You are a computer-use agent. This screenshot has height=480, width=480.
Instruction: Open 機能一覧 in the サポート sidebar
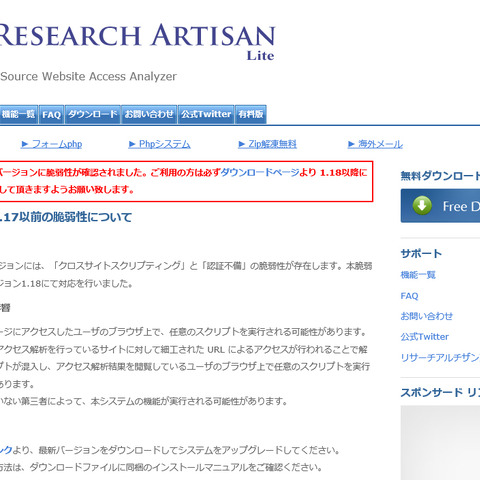pyautogui.click(x=418, y=275)
